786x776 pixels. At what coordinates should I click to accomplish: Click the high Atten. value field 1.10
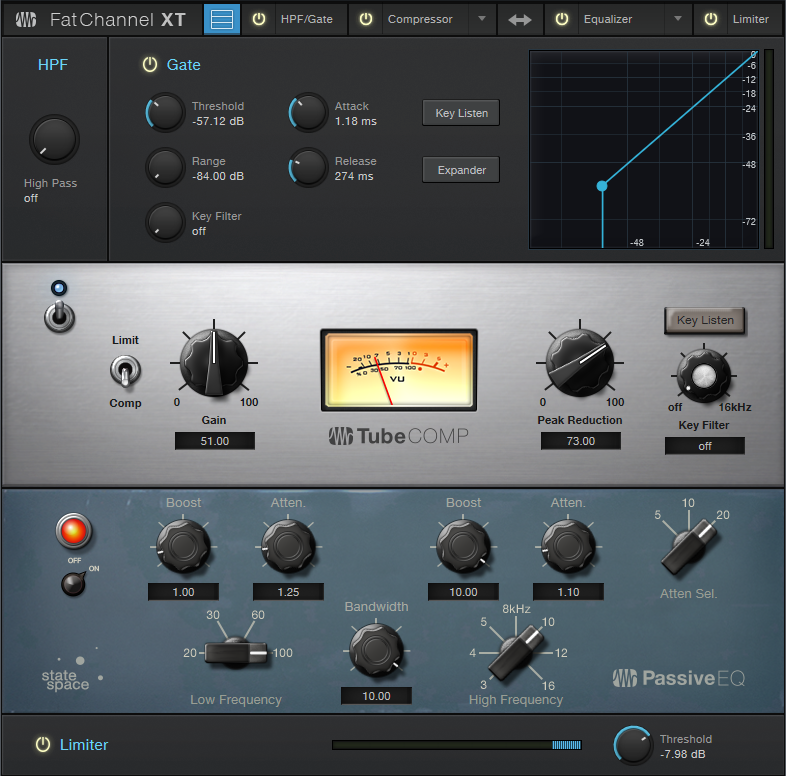[568, 592]
